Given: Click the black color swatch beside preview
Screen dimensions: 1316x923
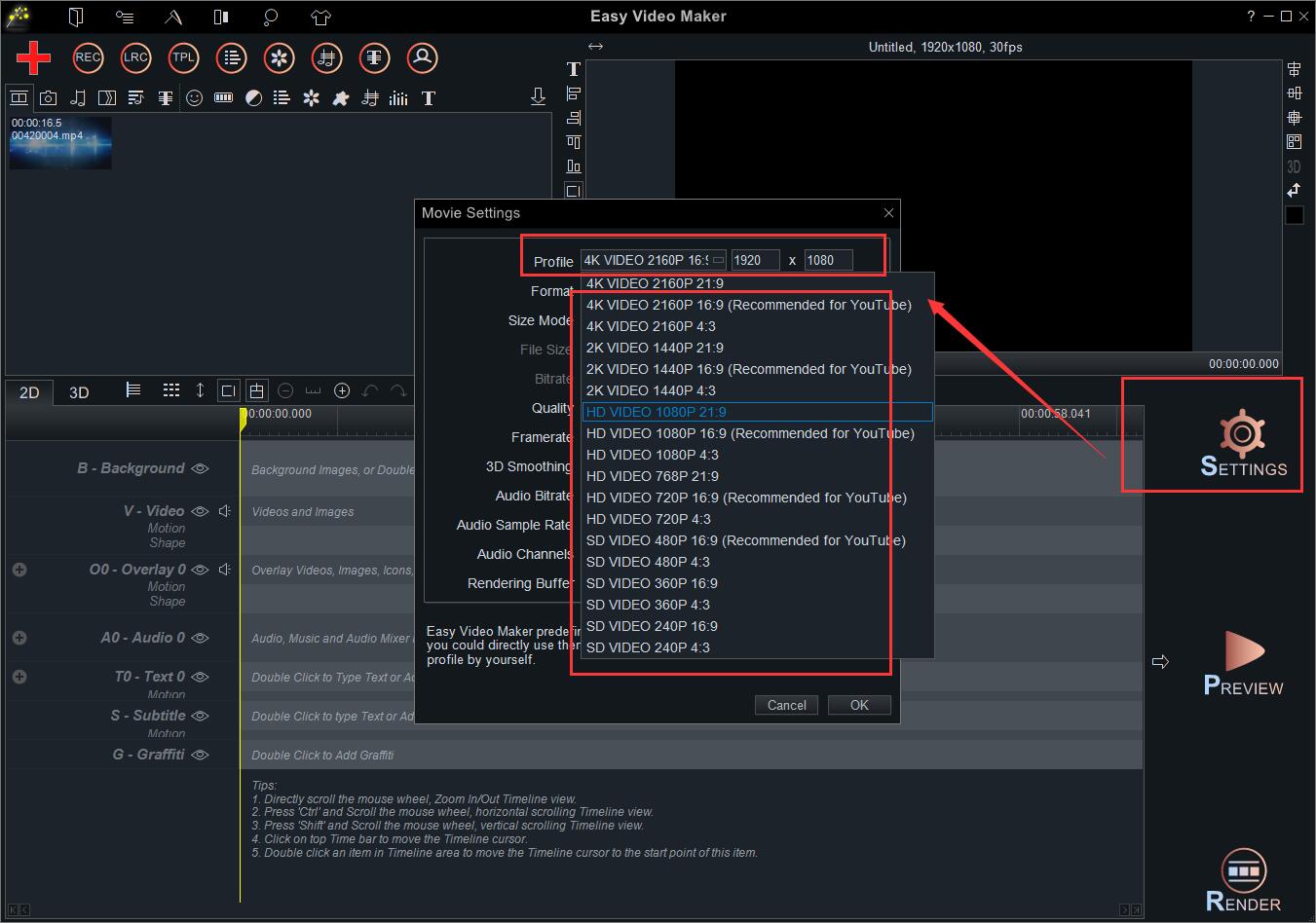Looking at the screenshot, I should tap(1295, 215).
